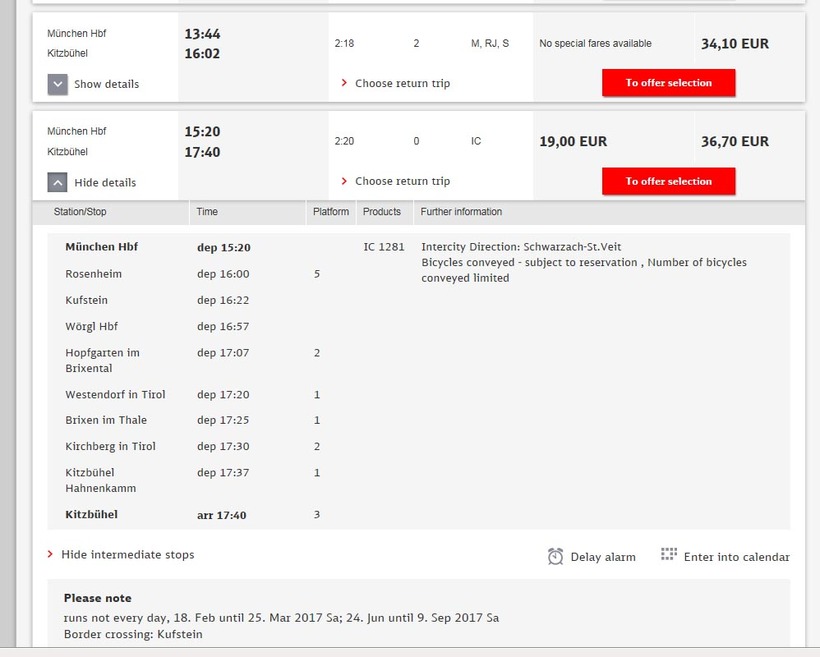Open Wörgl Hbf station info
Screen dimensions: 820x657
coord(92,327)
